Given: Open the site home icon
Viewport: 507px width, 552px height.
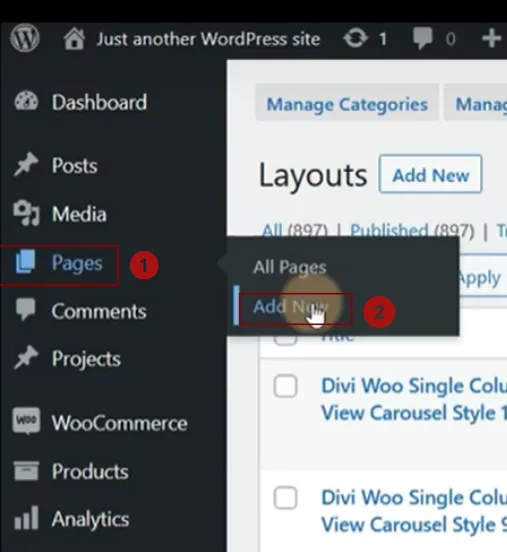Looking at the screenshot, I should tap(74, 39).
